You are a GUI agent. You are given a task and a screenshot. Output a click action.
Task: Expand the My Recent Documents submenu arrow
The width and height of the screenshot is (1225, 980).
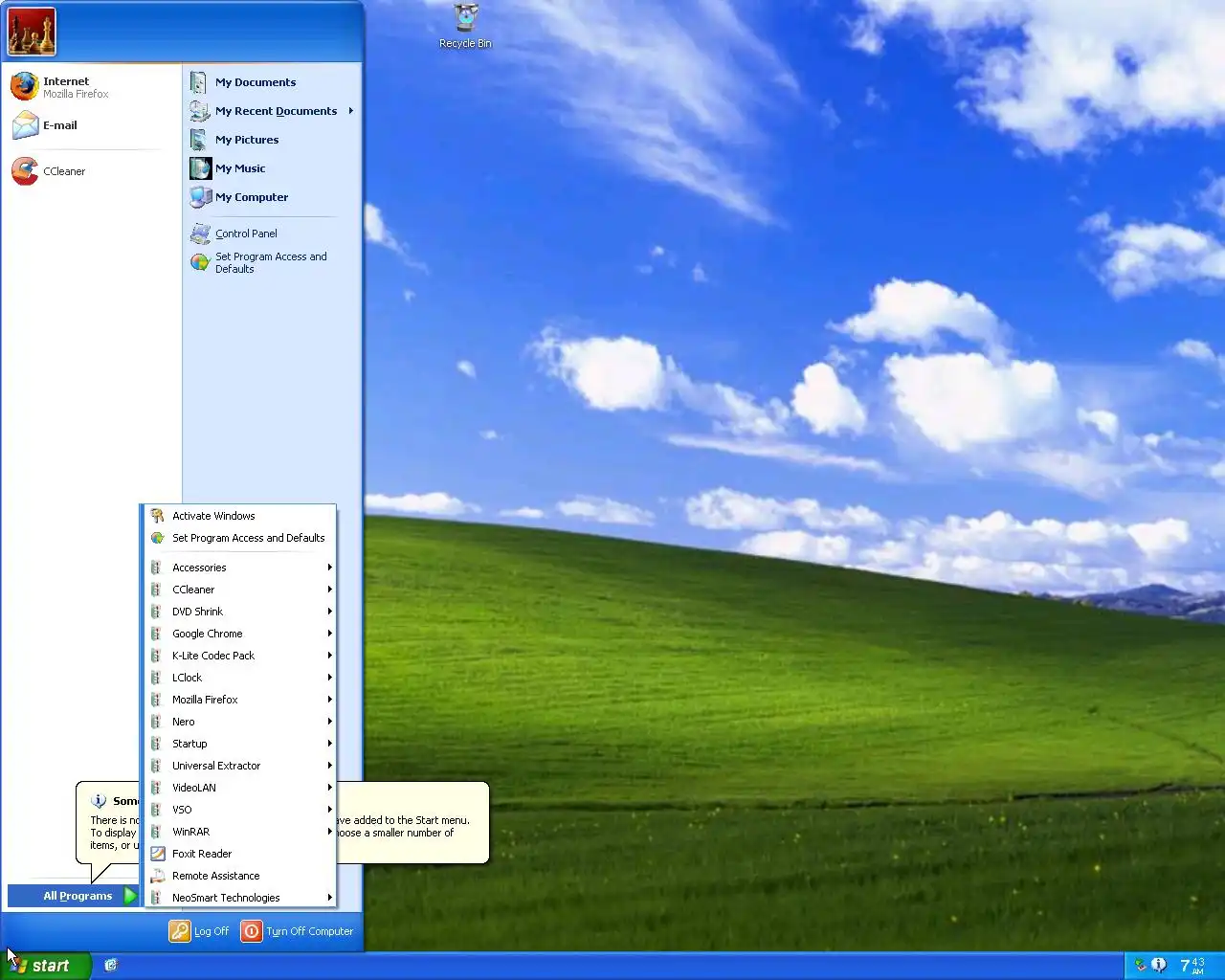(351, 111)
